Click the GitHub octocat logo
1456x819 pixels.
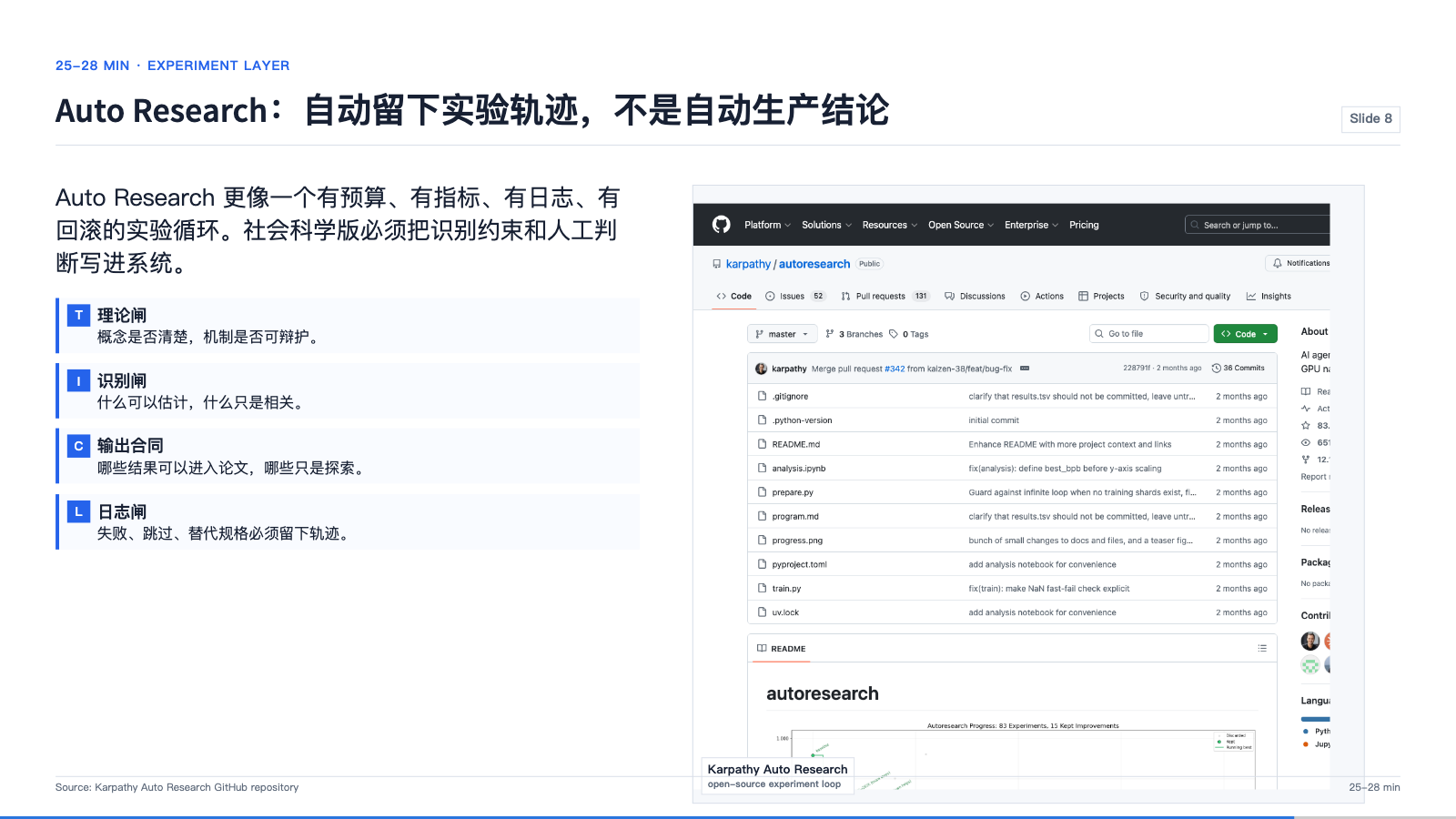pos(721,225)
